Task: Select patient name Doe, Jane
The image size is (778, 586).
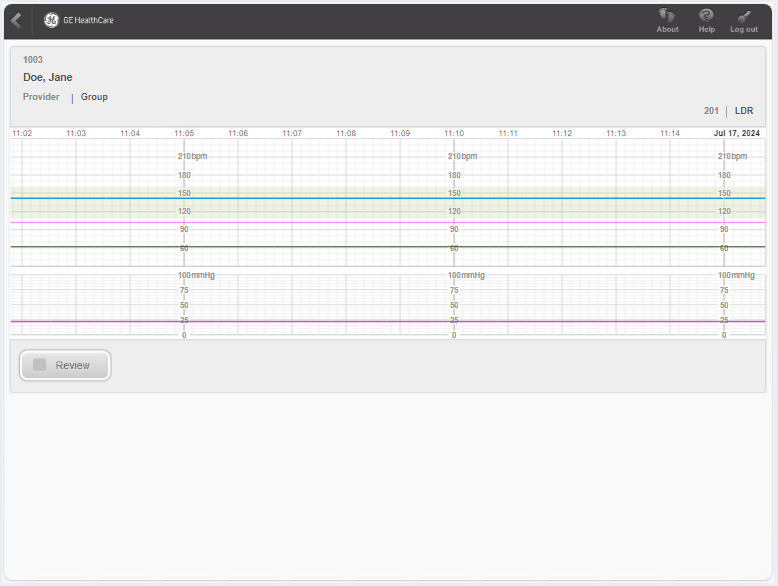Action: coord(48,77)
